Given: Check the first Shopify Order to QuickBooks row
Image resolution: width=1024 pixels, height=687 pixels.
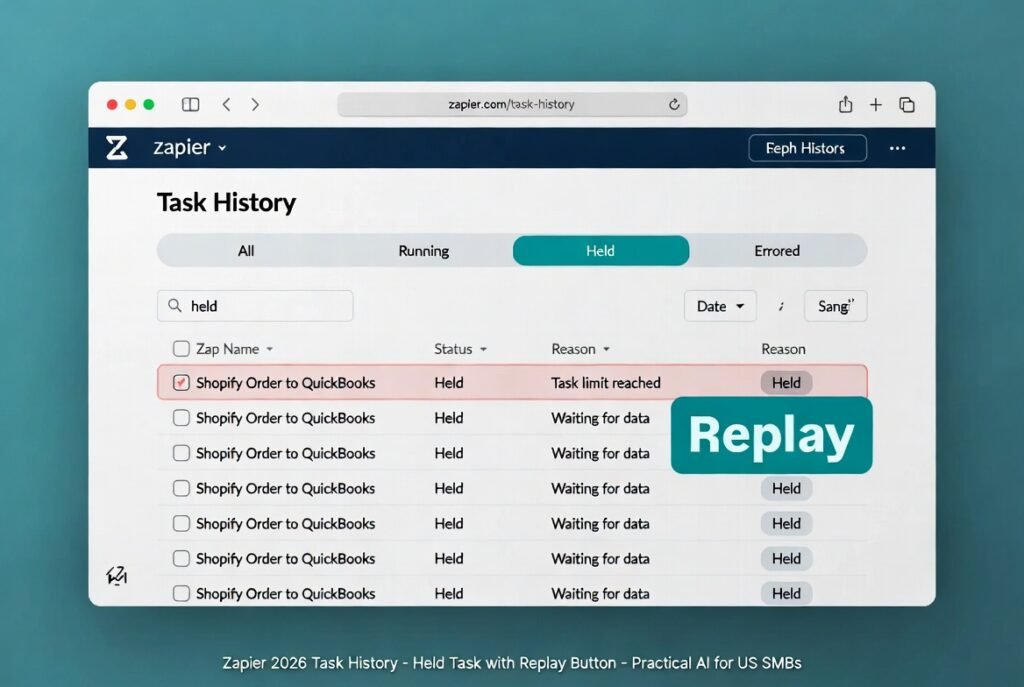Looking at the screenshot, I should point(181,383).
